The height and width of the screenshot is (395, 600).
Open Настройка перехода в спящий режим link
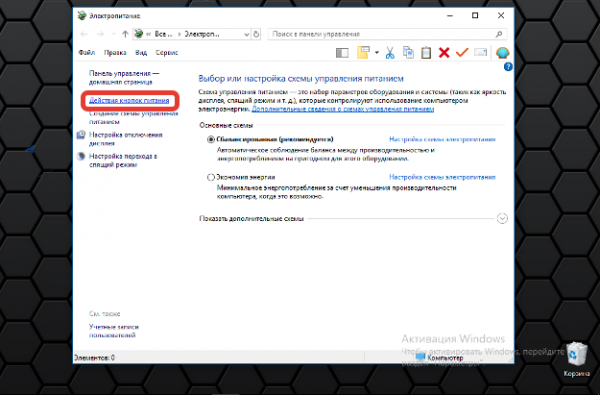coord(123,160)
